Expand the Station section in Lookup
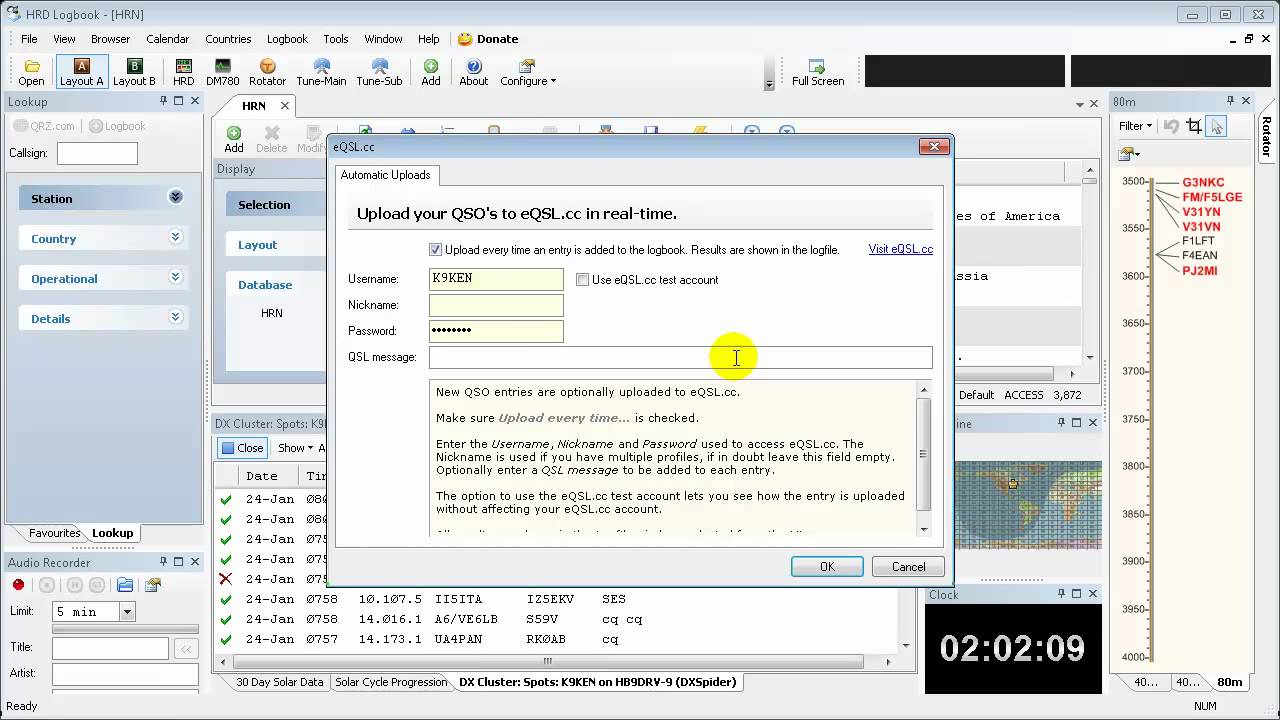Viewport: 1280px width, 720px height. (x=175, y=197)
